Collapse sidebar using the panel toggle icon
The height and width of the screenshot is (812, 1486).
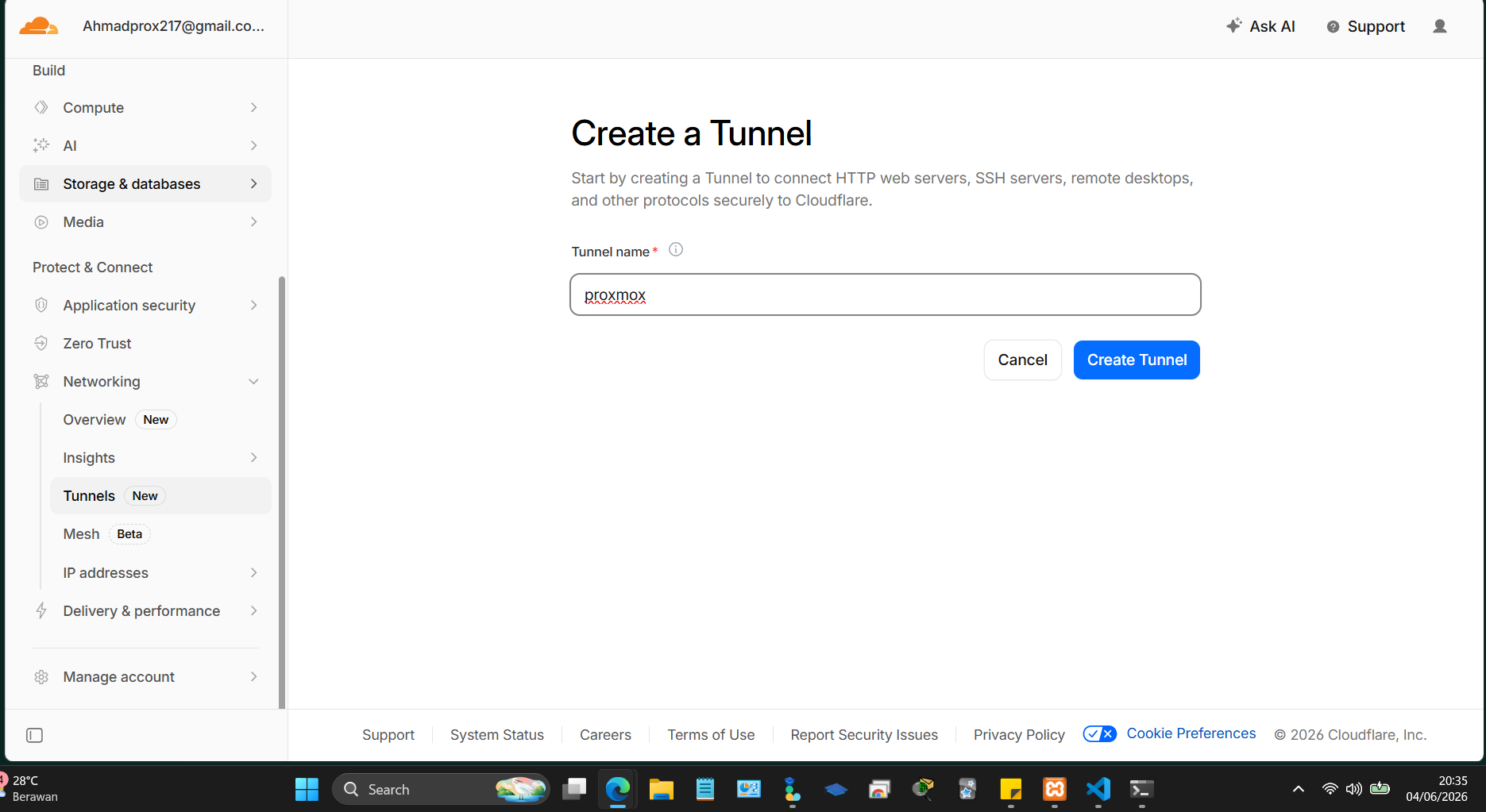pyautogui.click(x=35, y=735)
